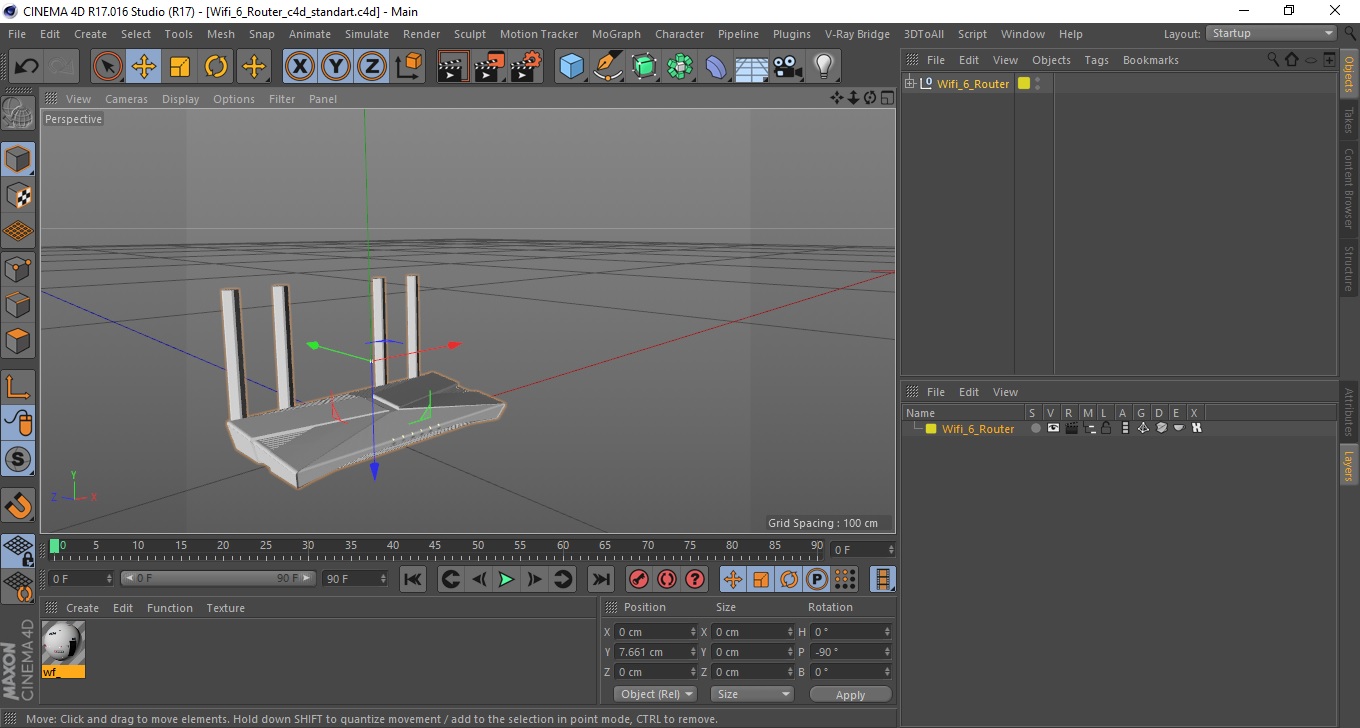This screenshot has width=1360, height=728.
Task: Activate the Move tool in top toolbar
Action: [x=144, y=67]
